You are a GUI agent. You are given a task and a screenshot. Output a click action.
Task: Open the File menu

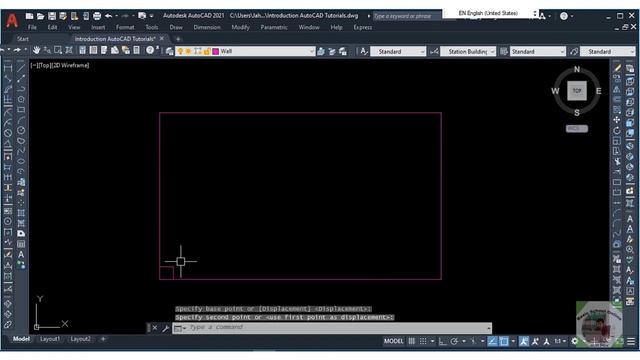(x=32, y=27)
